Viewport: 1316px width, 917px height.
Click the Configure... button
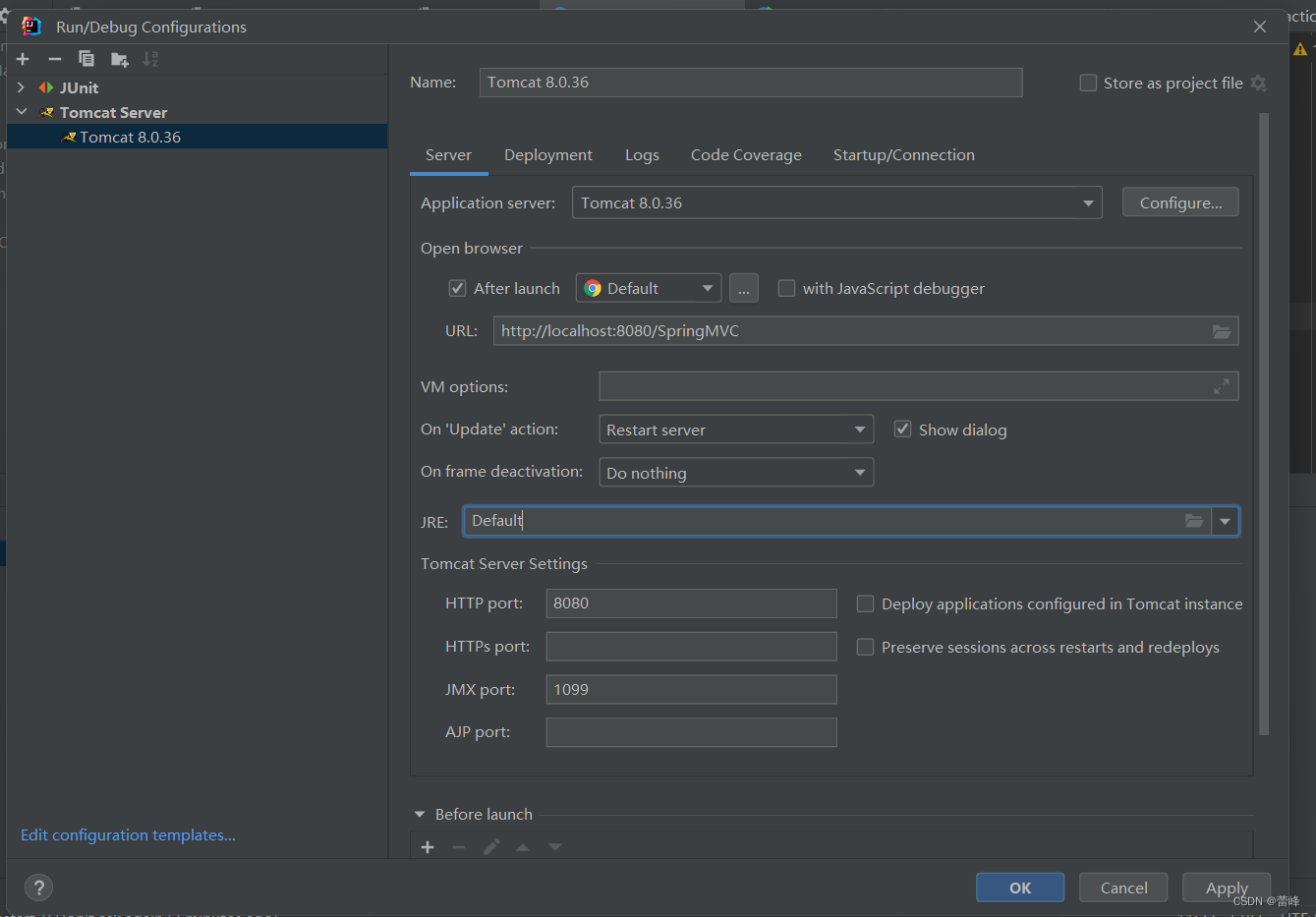click(x=1180, y=202)
